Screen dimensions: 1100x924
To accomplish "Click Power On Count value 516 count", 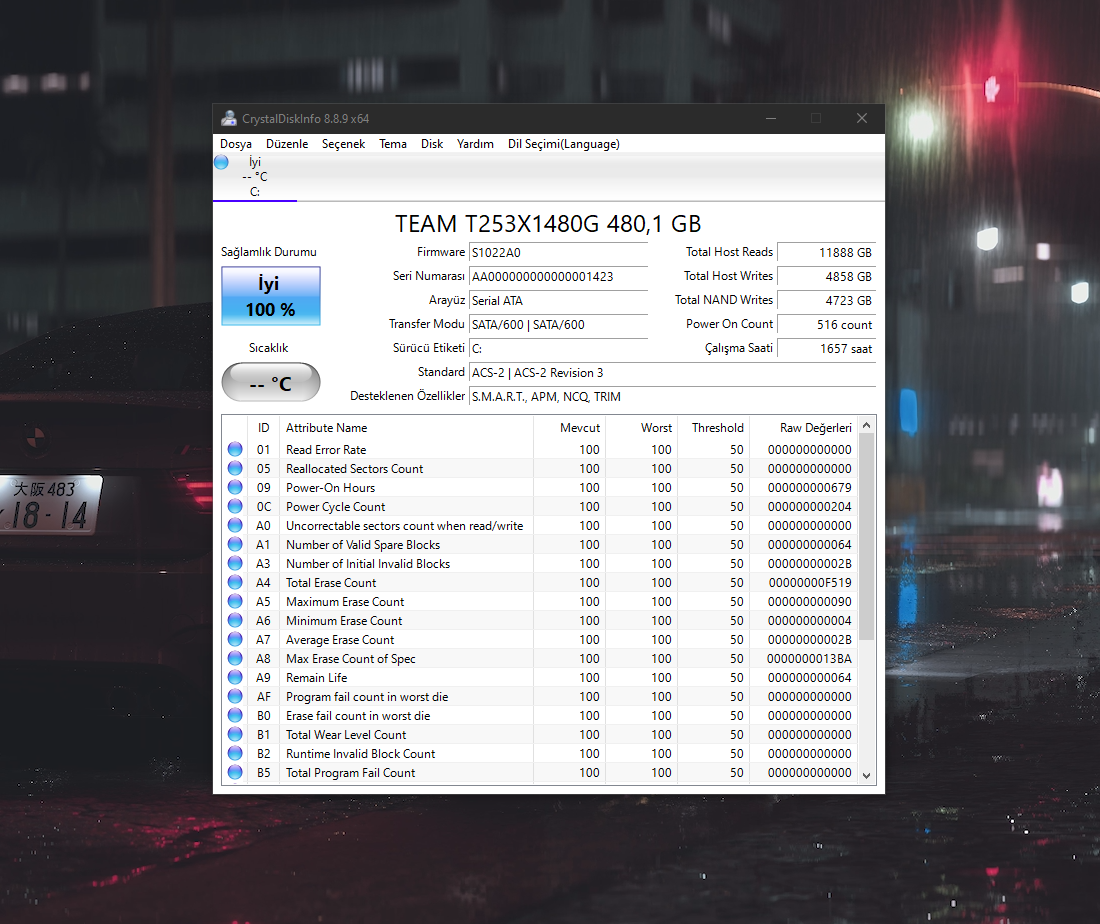I will click(x=827, y=325).
